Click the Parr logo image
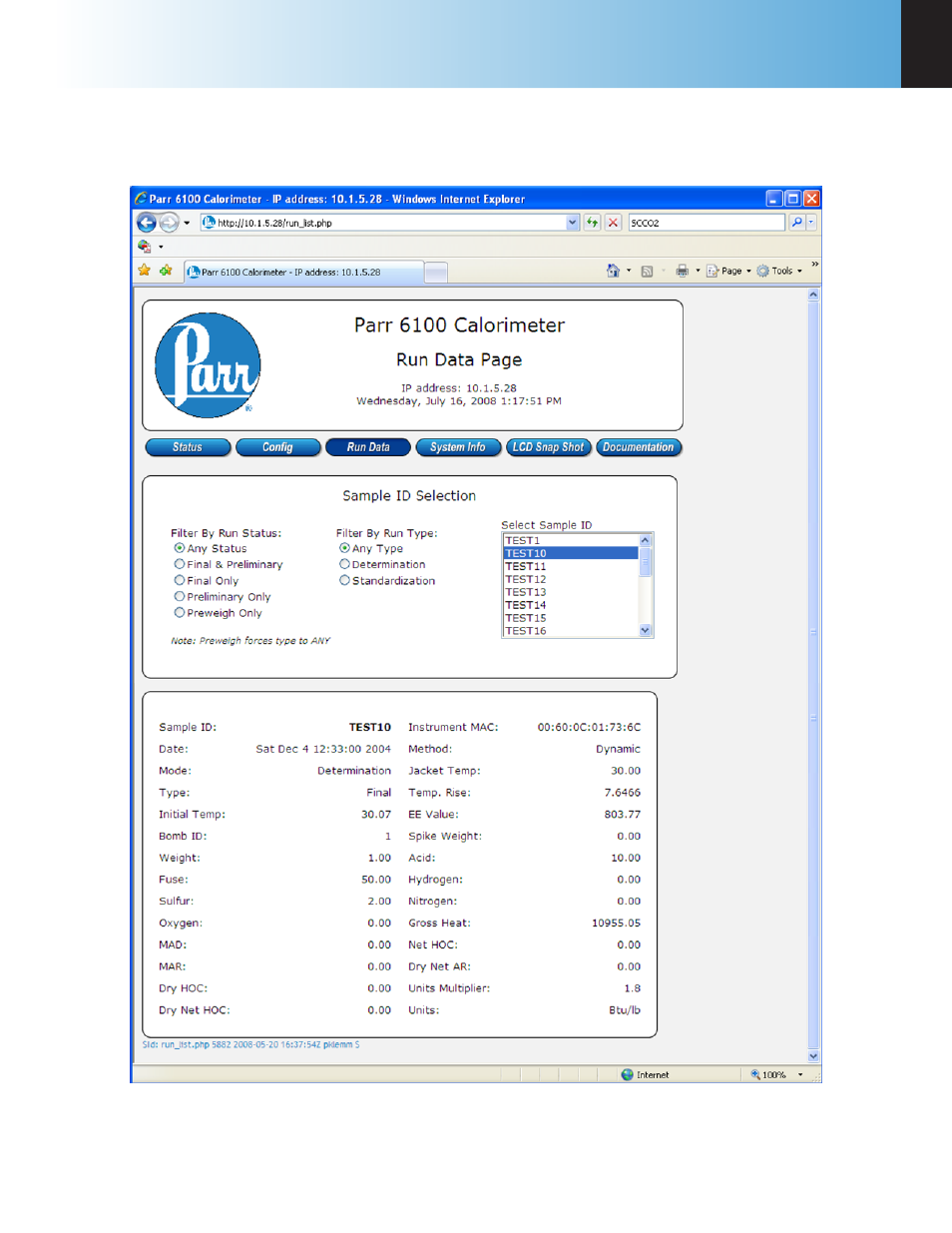 [208, 365]
